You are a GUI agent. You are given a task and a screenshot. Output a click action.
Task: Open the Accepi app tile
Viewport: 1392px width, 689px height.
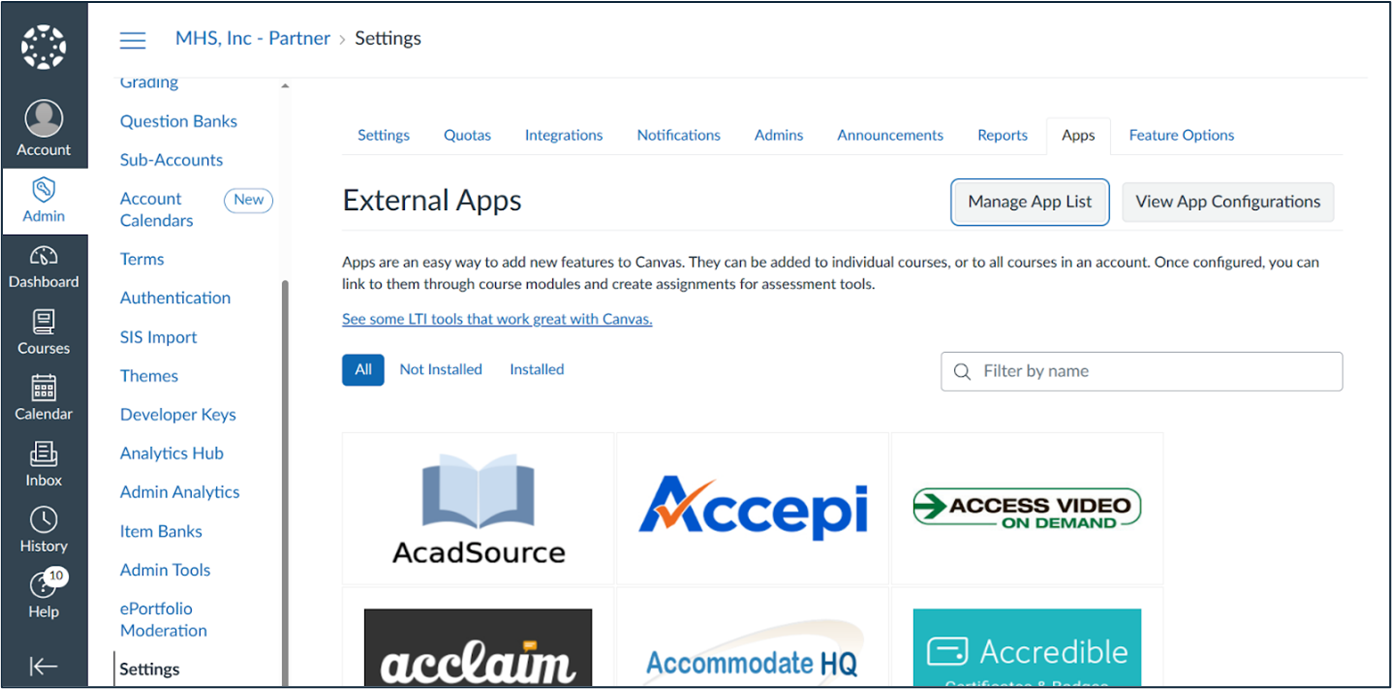753,509
